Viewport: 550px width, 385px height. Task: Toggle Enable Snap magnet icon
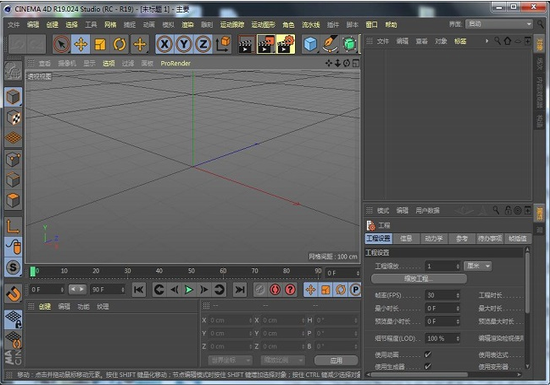pos(13,293)
